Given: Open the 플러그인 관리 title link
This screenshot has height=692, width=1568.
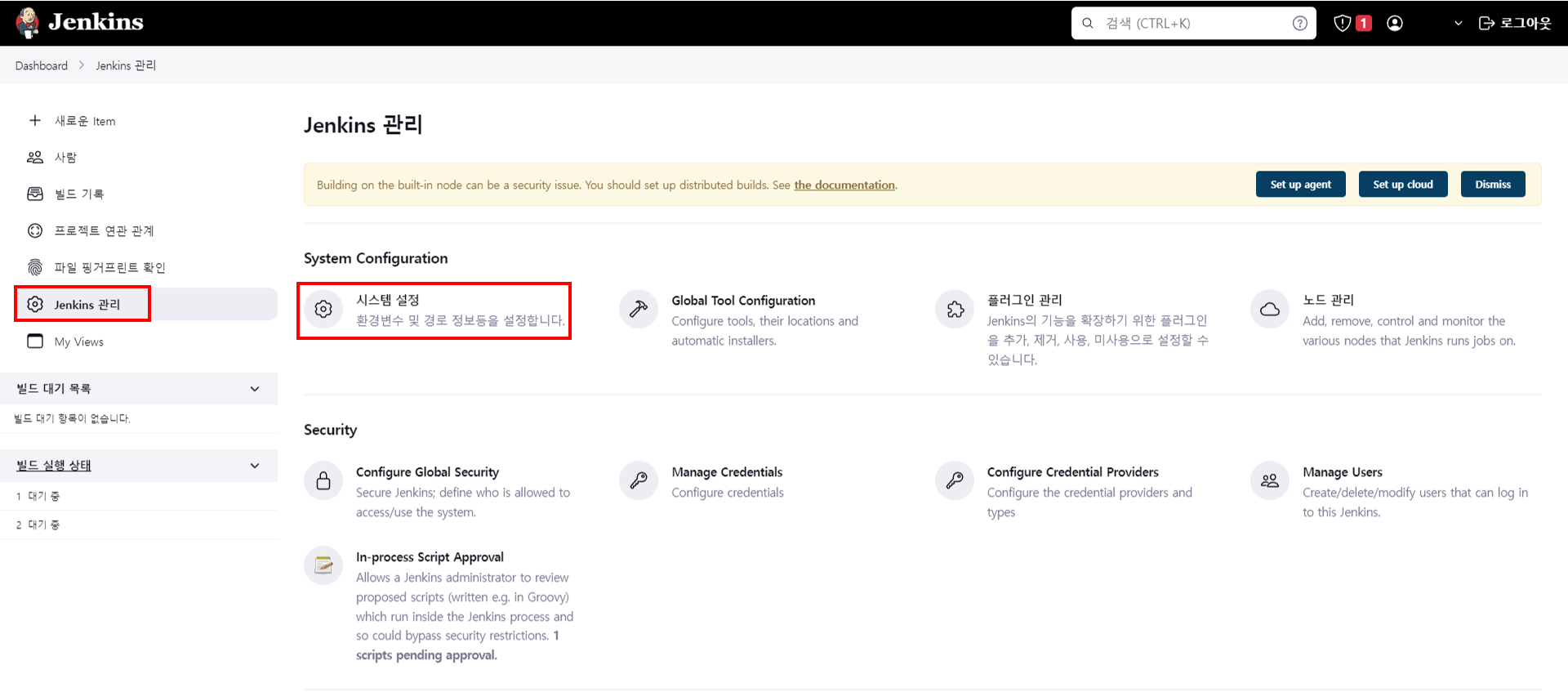Looking at the screenshot, I should point(1025,300).
